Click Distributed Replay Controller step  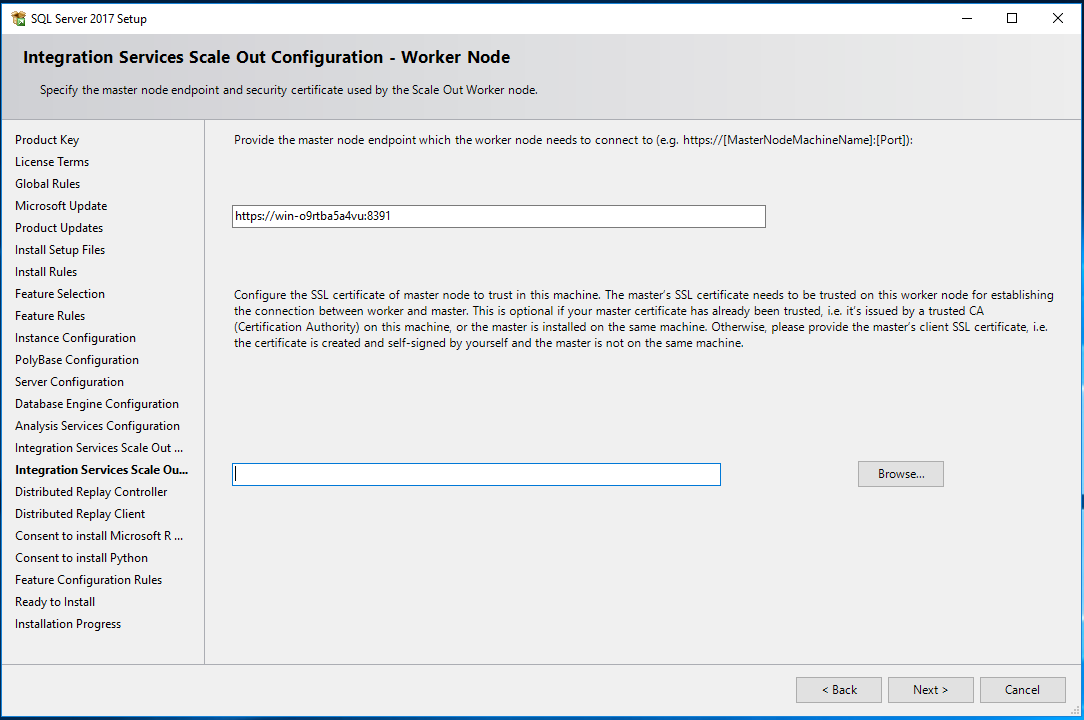91,492
